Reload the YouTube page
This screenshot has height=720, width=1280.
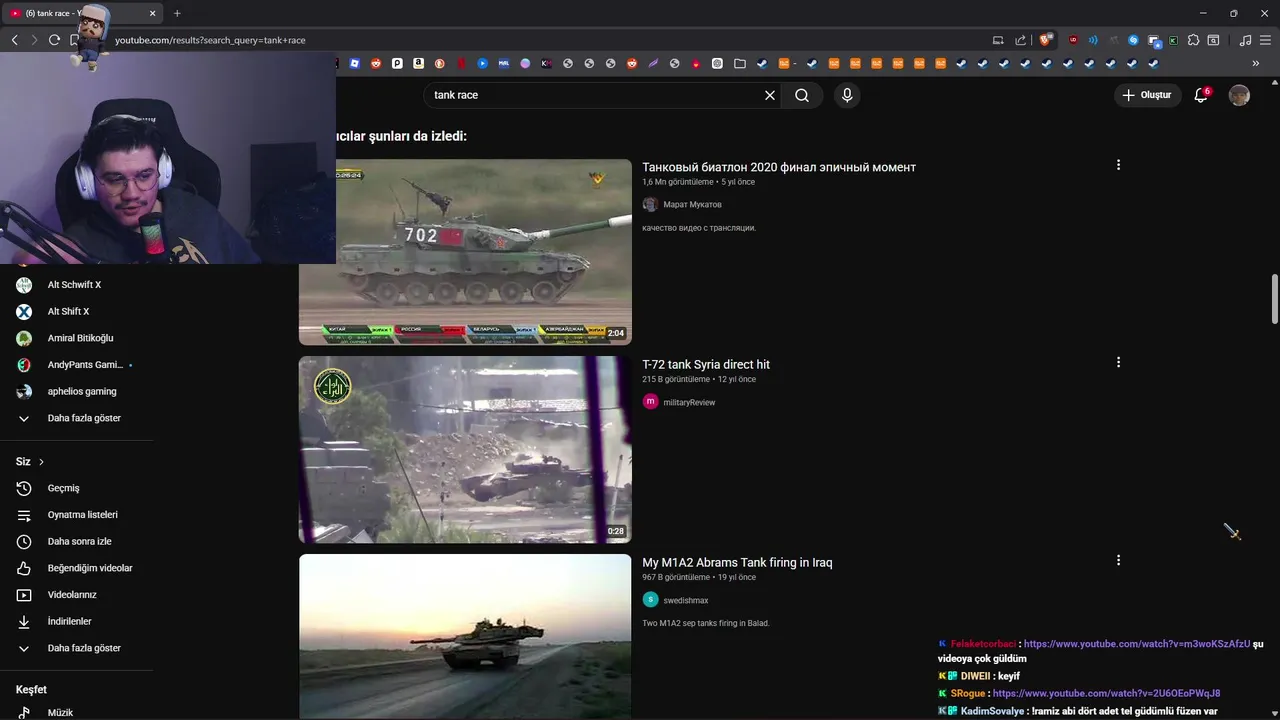pyautogui.click(x=54, y=40)
